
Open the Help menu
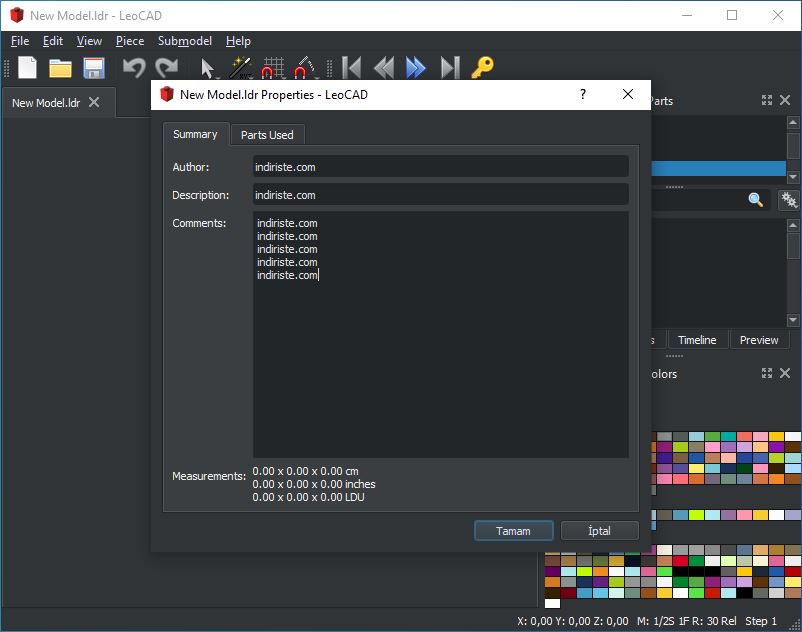tap(238, 41)
